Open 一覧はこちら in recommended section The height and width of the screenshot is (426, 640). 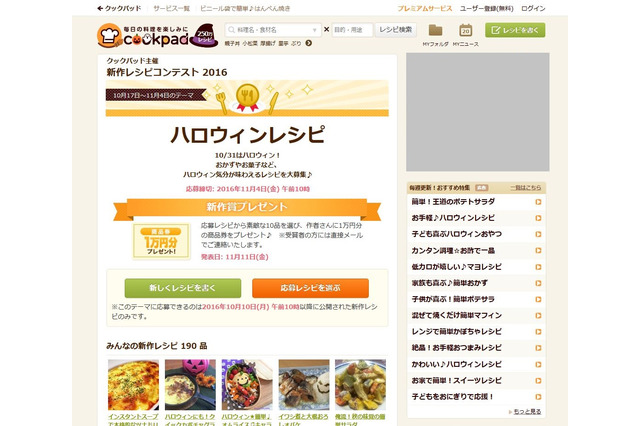tap(525, 188)
